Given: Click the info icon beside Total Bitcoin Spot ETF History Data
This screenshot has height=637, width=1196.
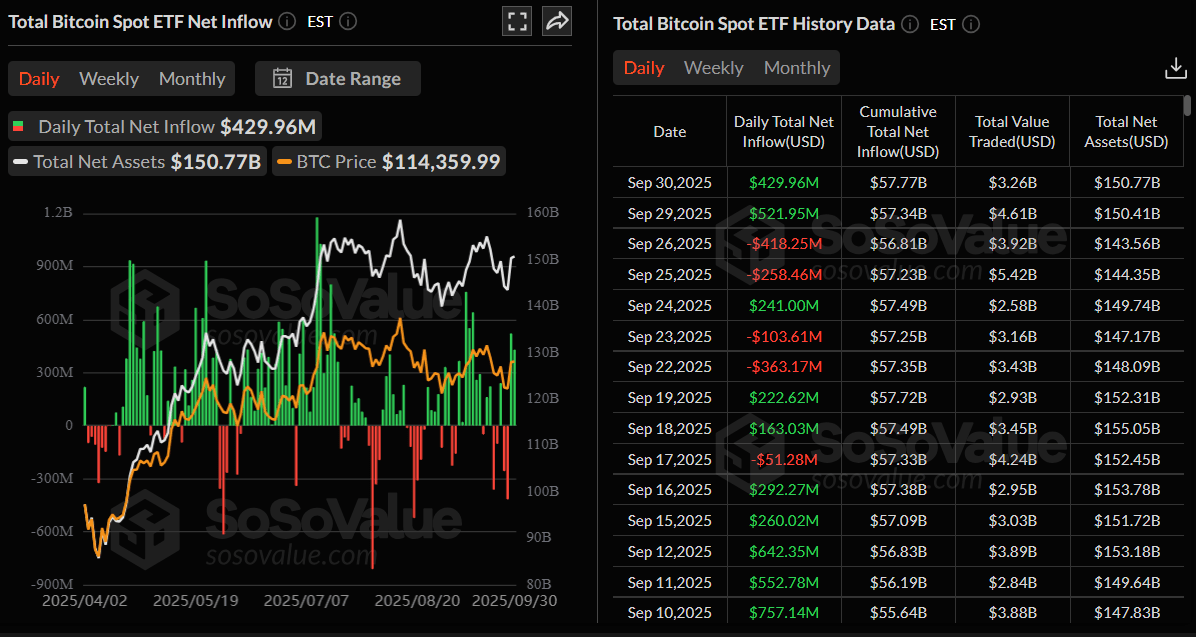Looking at the screenshot, I should coord(909,23).
